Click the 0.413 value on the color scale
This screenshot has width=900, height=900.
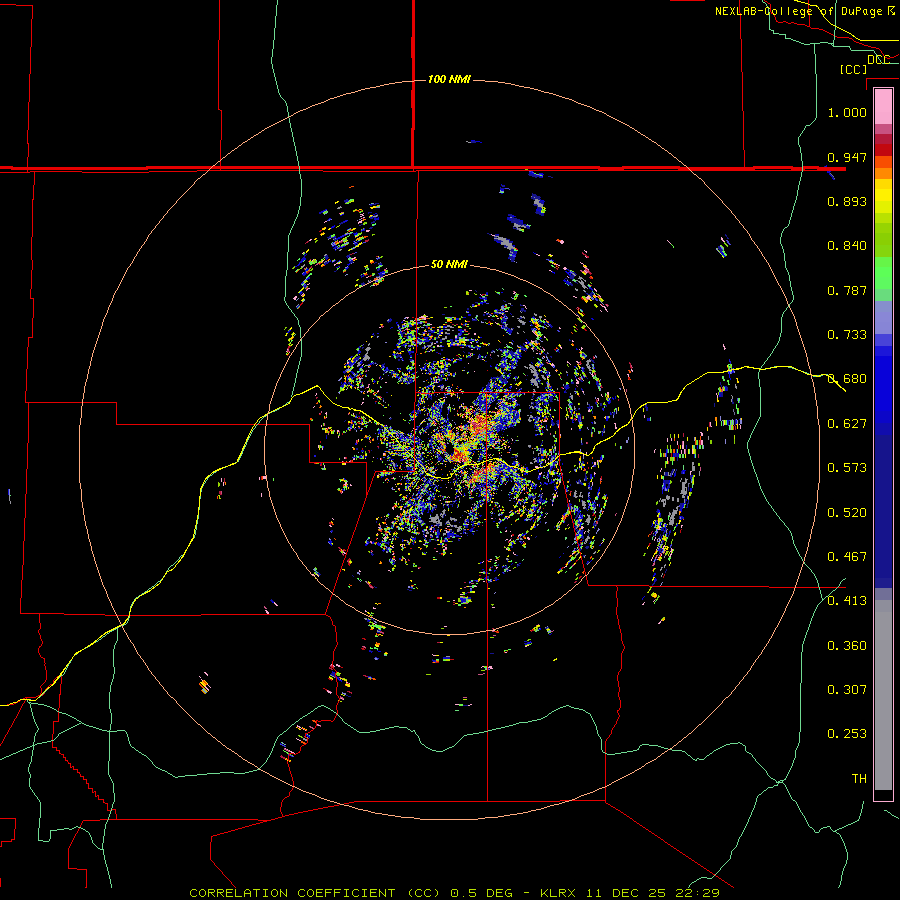click(847, 601)
